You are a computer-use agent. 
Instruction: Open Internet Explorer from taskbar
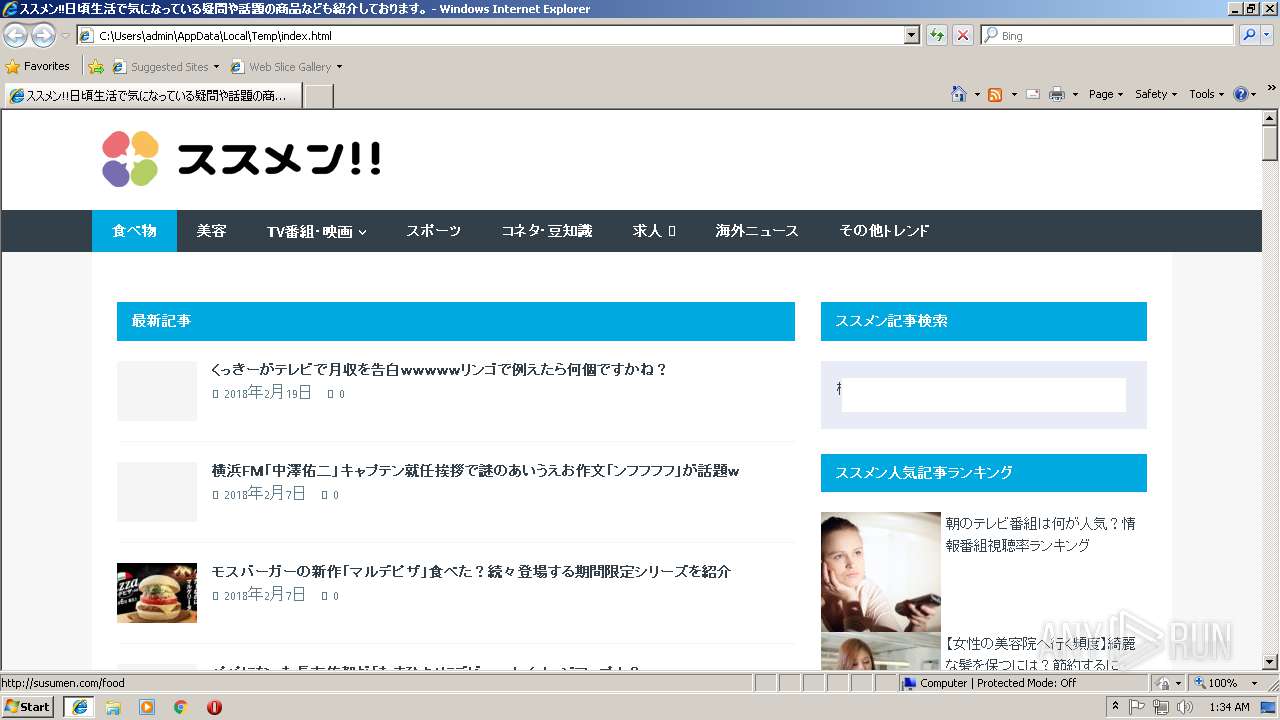coord(80,707)
